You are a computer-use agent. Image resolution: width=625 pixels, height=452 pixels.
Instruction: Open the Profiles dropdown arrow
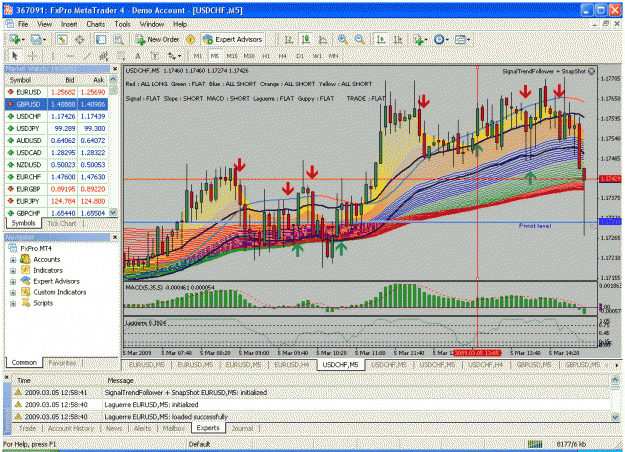click(44, 39)
